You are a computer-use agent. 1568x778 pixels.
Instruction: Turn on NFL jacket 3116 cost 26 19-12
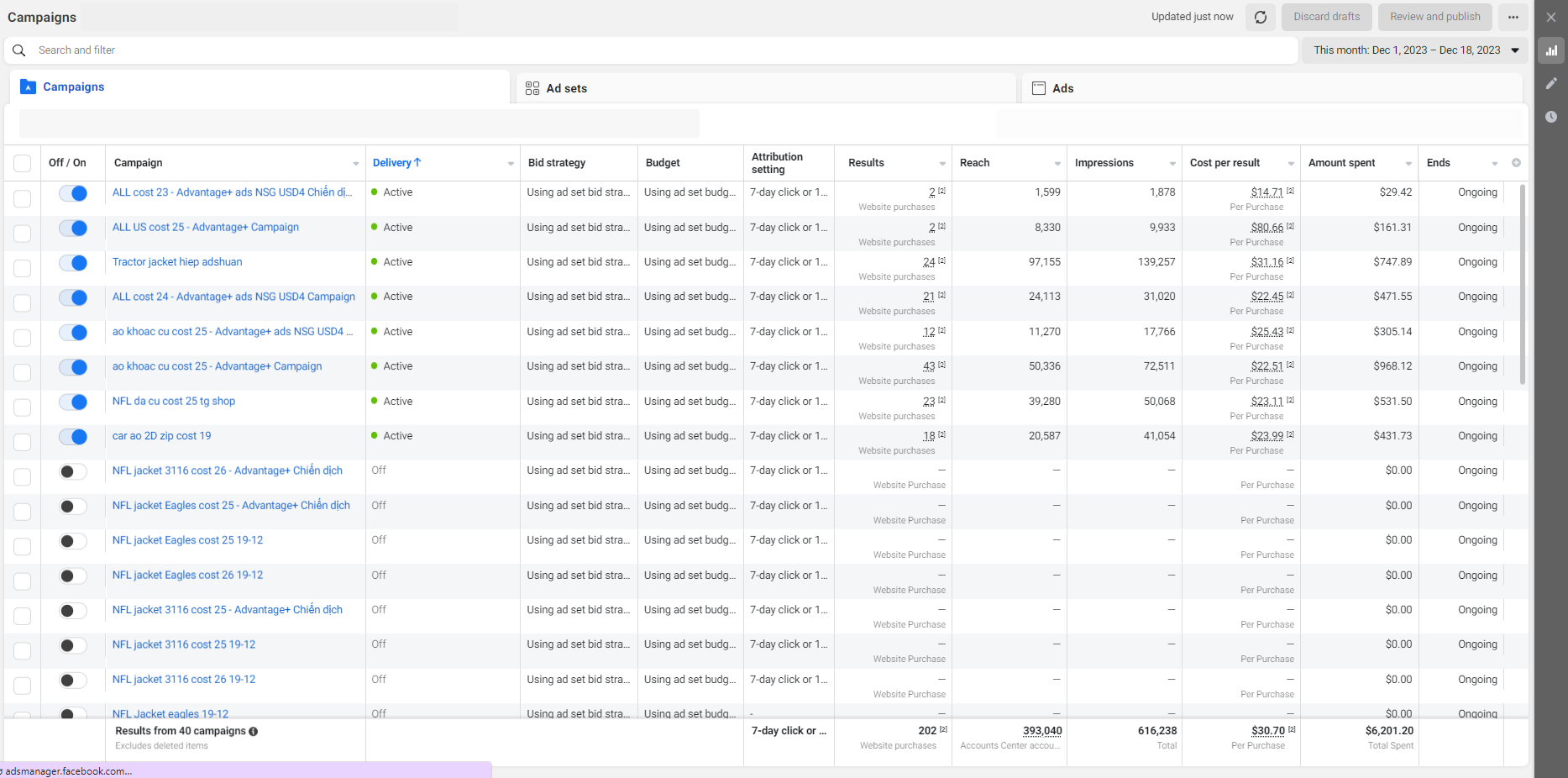pyautogui.click(x=73, y=681)
